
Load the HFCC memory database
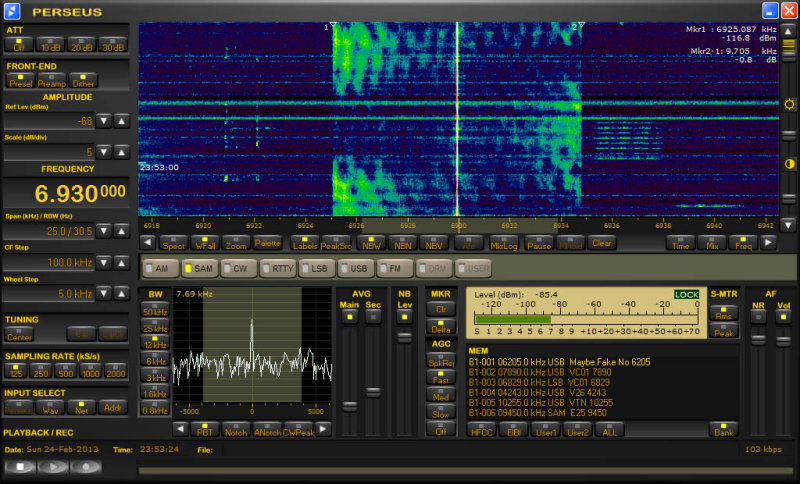482,430
